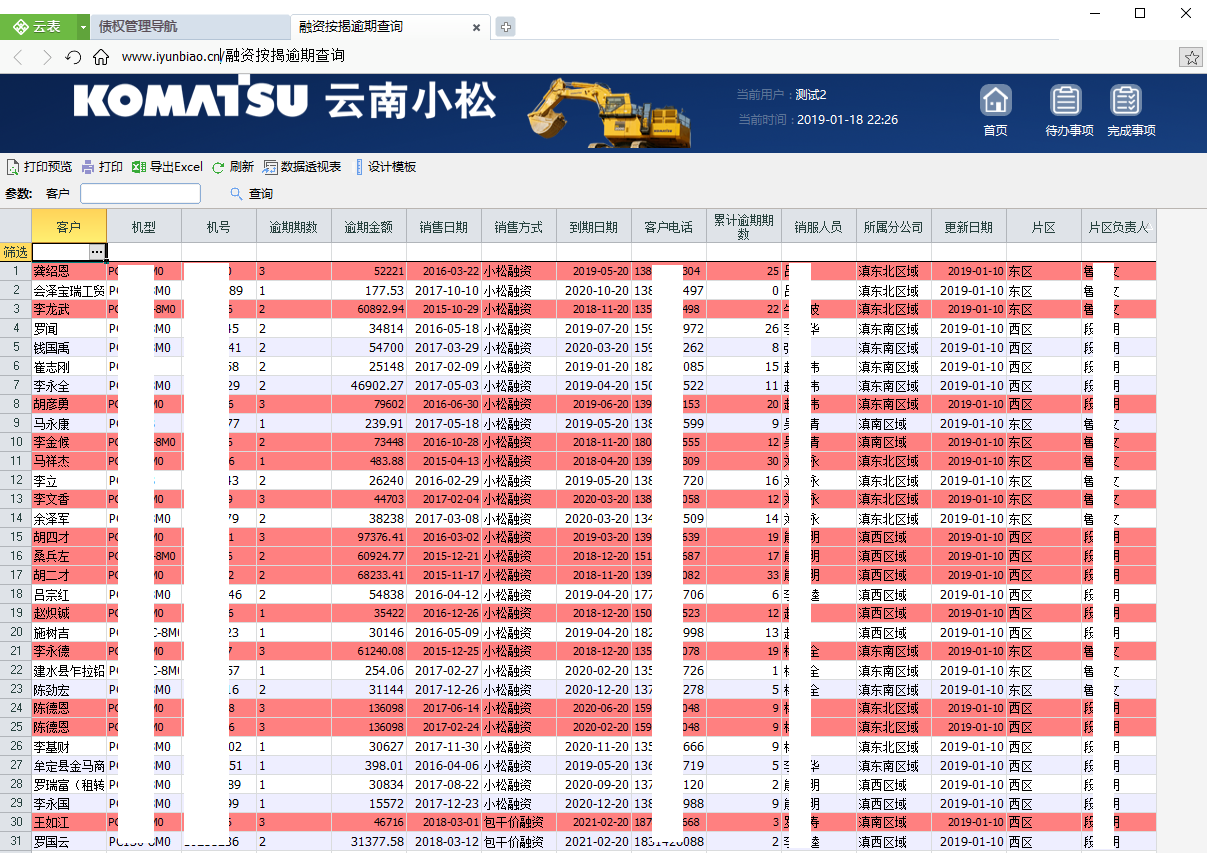Click customer cell 王如江
Viewport: 1207px width, 853px height.
coord(69,822)
